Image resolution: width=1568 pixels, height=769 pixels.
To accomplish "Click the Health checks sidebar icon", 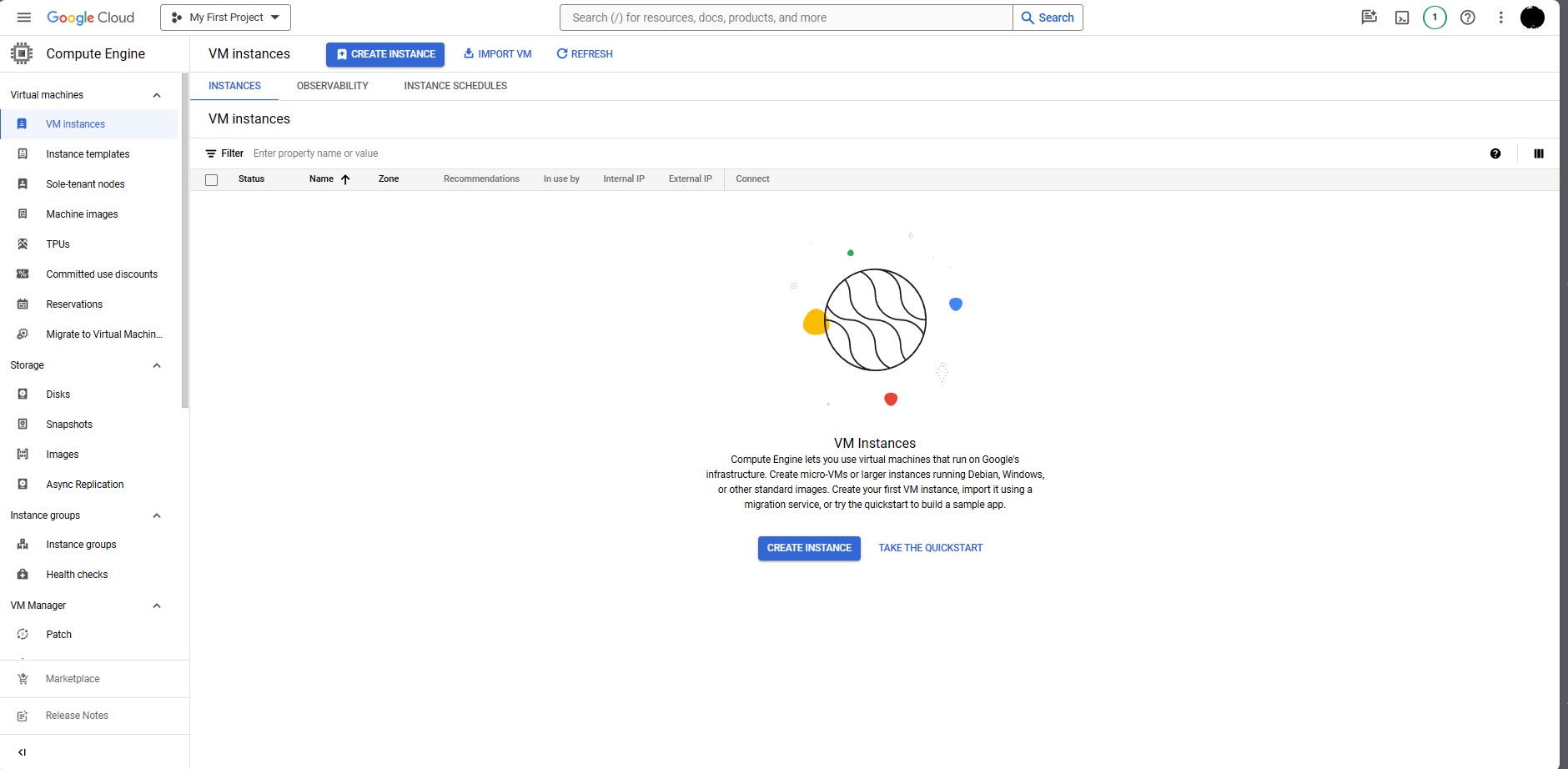I will (x=23, y=575).
